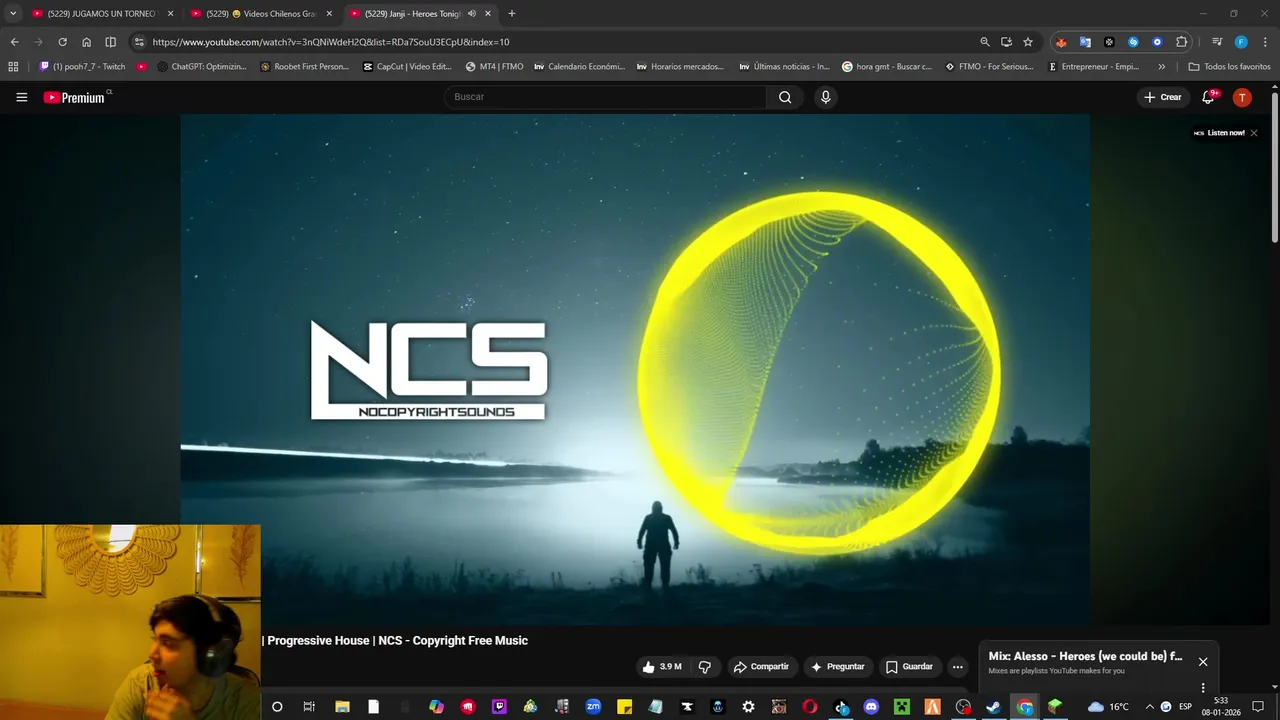The height and width of the screenshot is (720, 1280).
Task: Save the video with the Guardar button
Action: (908, 667)
